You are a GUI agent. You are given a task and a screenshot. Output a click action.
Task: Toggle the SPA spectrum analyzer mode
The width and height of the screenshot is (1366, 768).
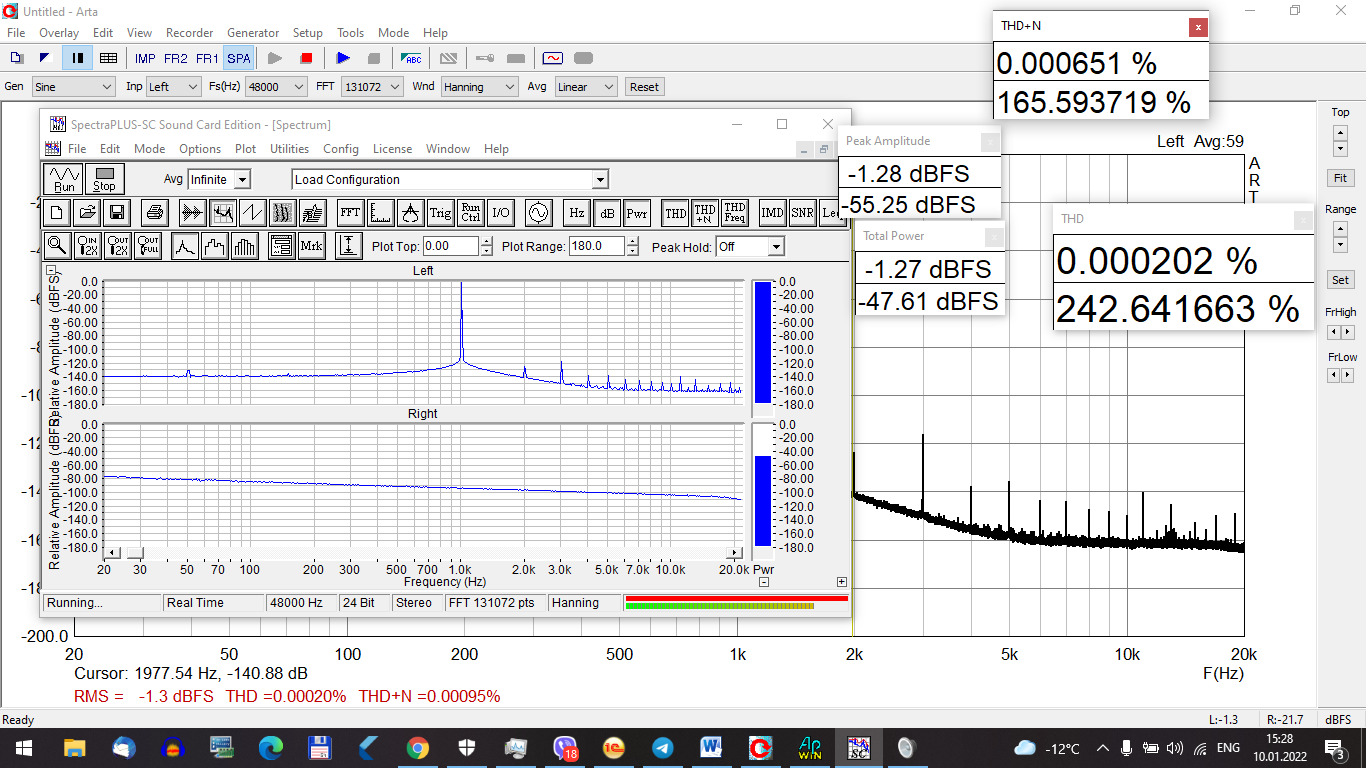pos(238,59)
